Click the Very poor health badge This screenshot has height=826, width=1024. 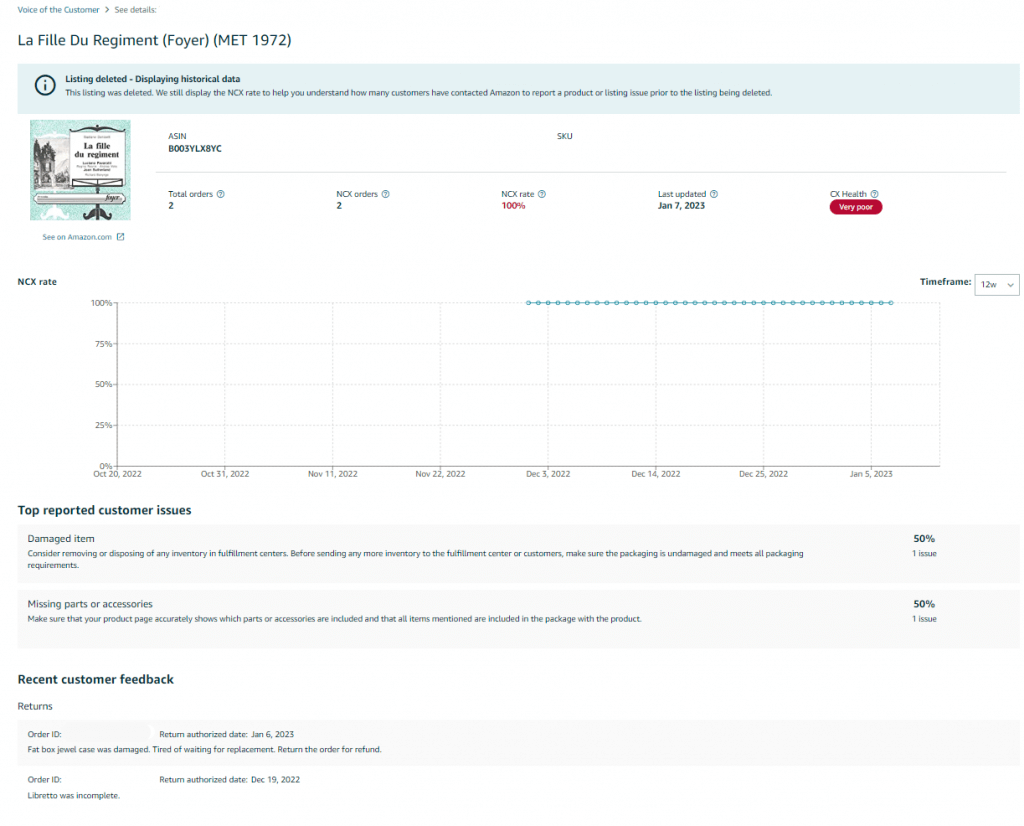point(856,207)
